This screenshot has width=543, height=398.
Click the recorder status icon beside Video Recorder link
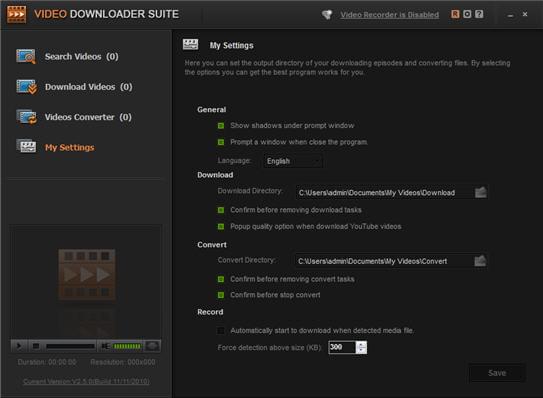pos(327,14)
